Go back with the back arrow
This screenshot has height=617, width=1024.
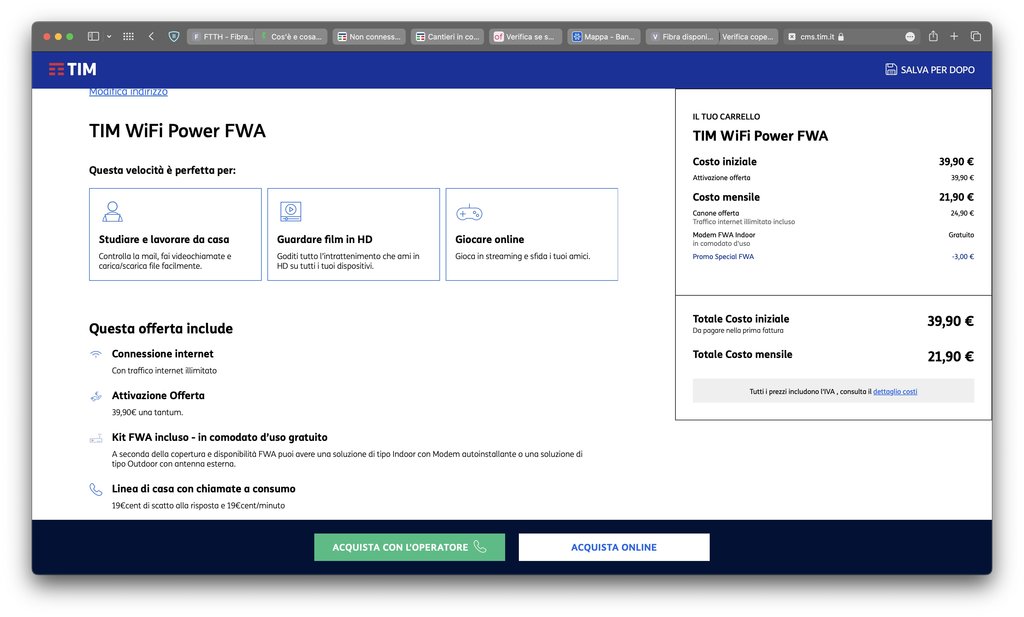152,37
